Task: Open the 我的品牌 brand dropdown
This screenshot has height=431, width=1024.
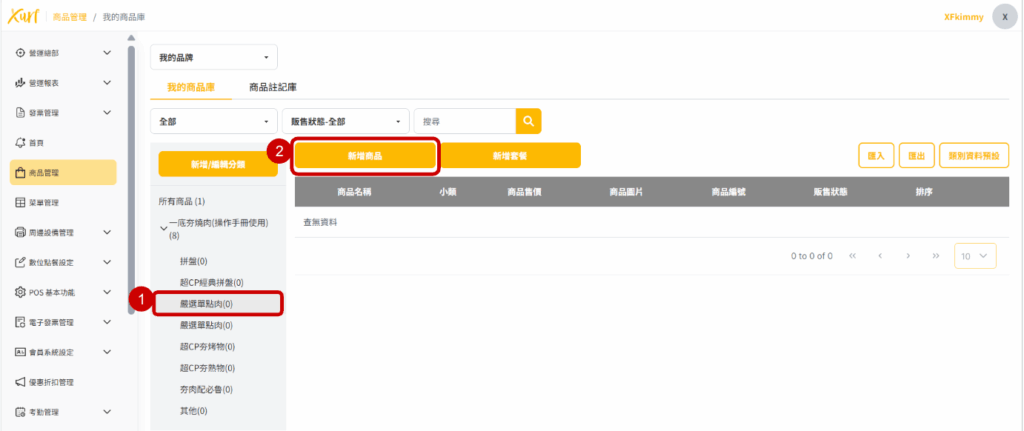Action: pos(213,57)
